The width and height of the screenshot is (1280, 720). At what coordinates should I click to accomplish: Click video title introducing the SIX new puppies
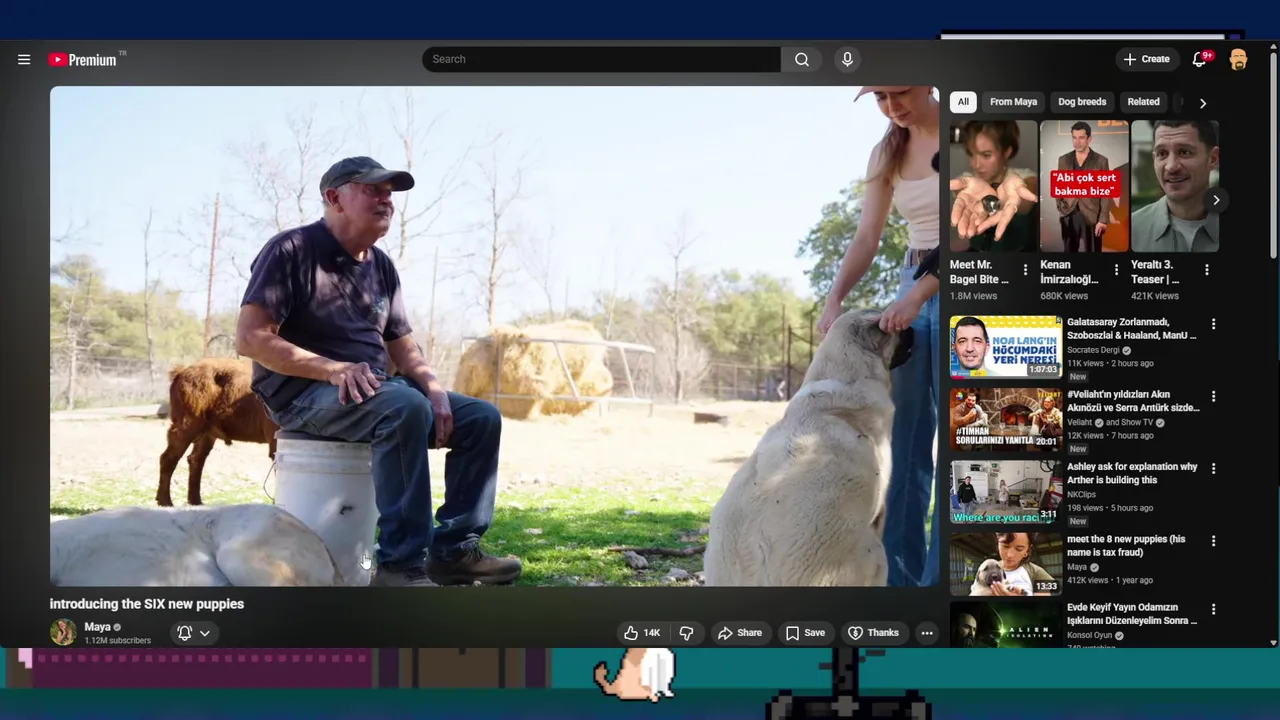tap(147, 604)
